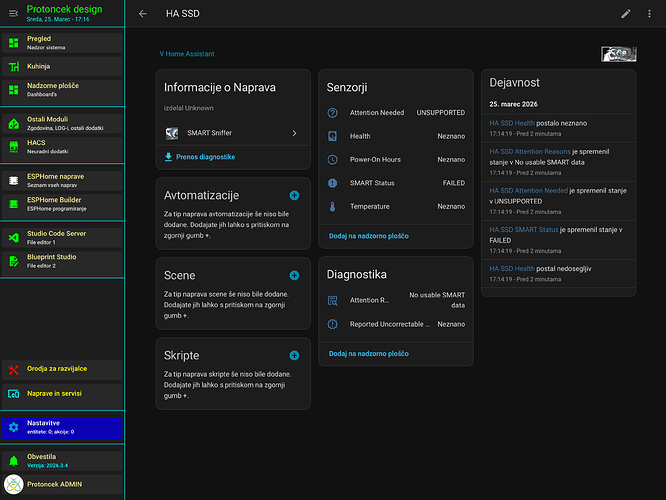Click the Obvestila bell icon

tap(14, 461)
